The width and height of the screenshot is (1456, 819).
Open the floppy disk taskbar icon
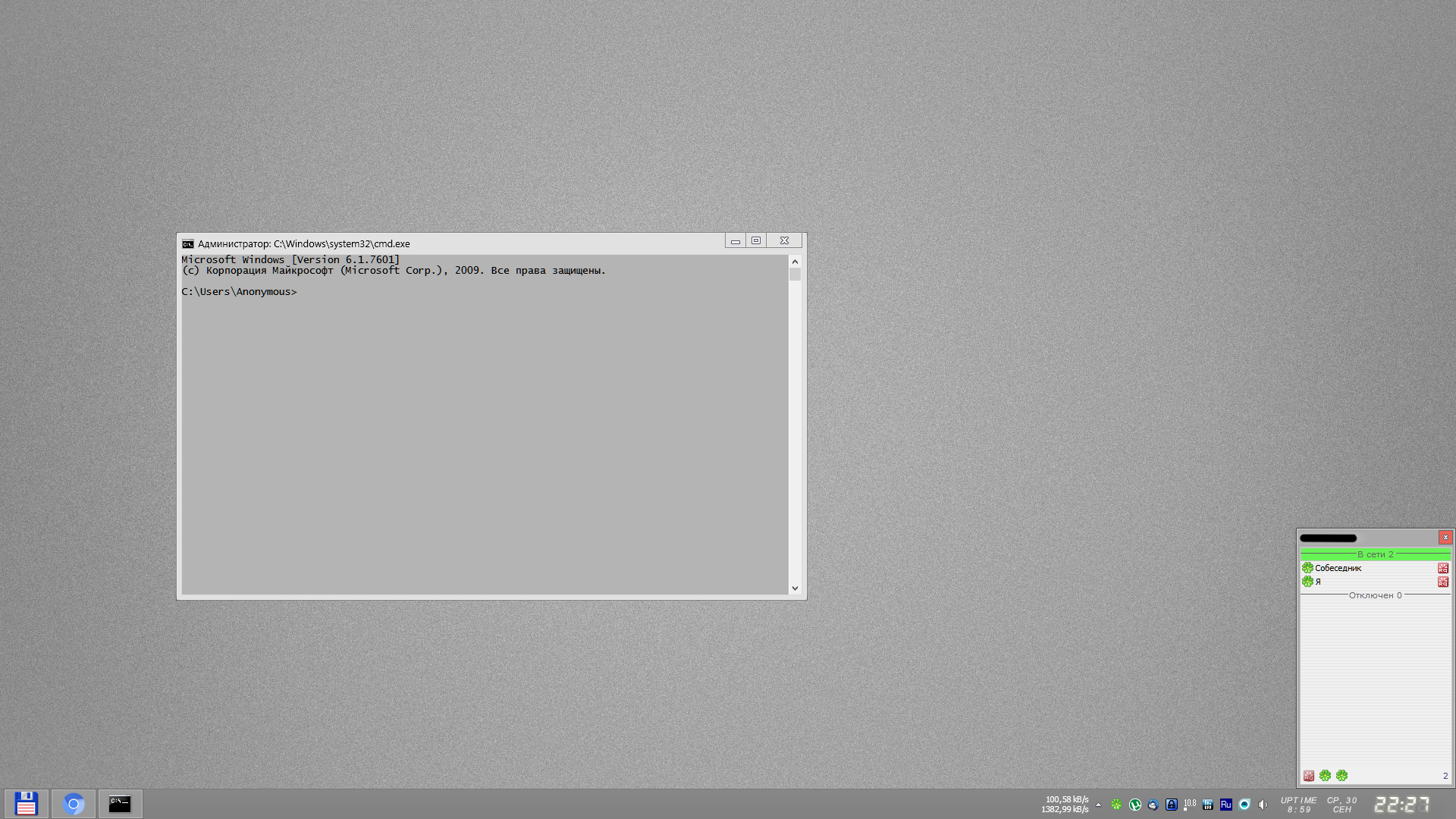click(27, 804)
